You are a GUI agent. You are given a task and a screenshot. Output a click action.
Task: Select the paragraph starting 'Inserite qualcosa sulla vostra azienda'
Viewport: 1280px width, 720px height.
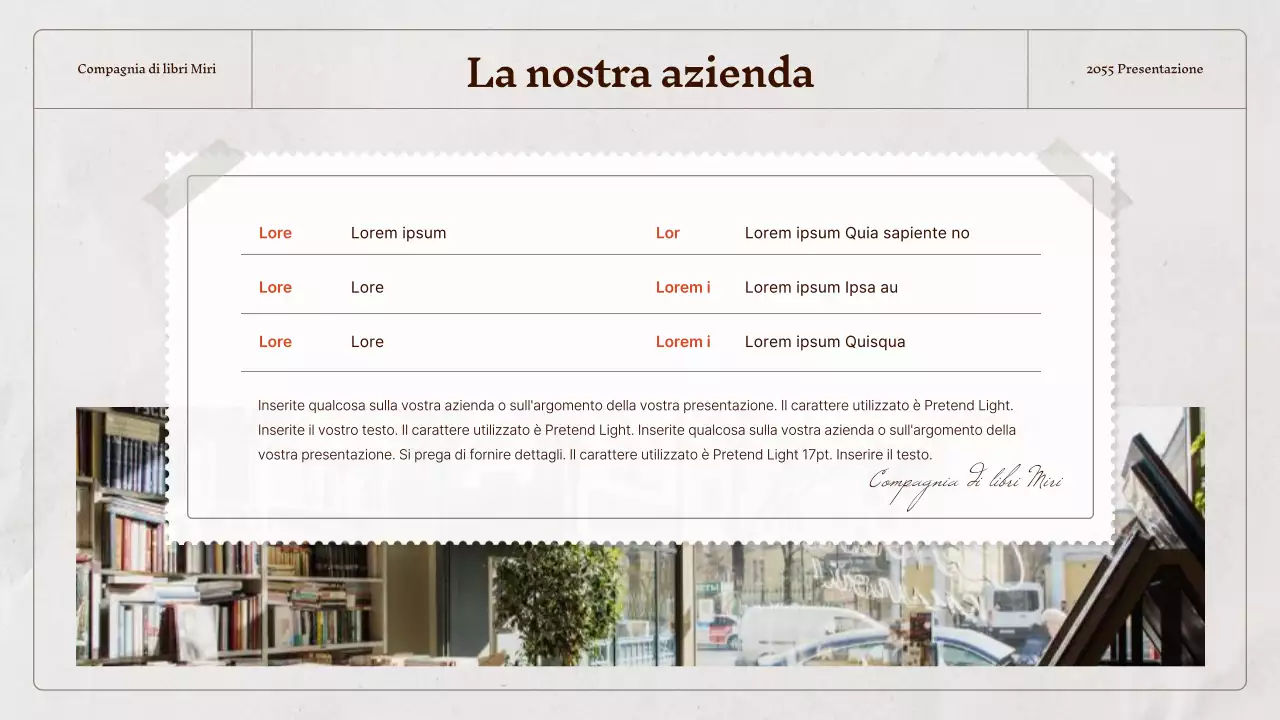point(637,429)
